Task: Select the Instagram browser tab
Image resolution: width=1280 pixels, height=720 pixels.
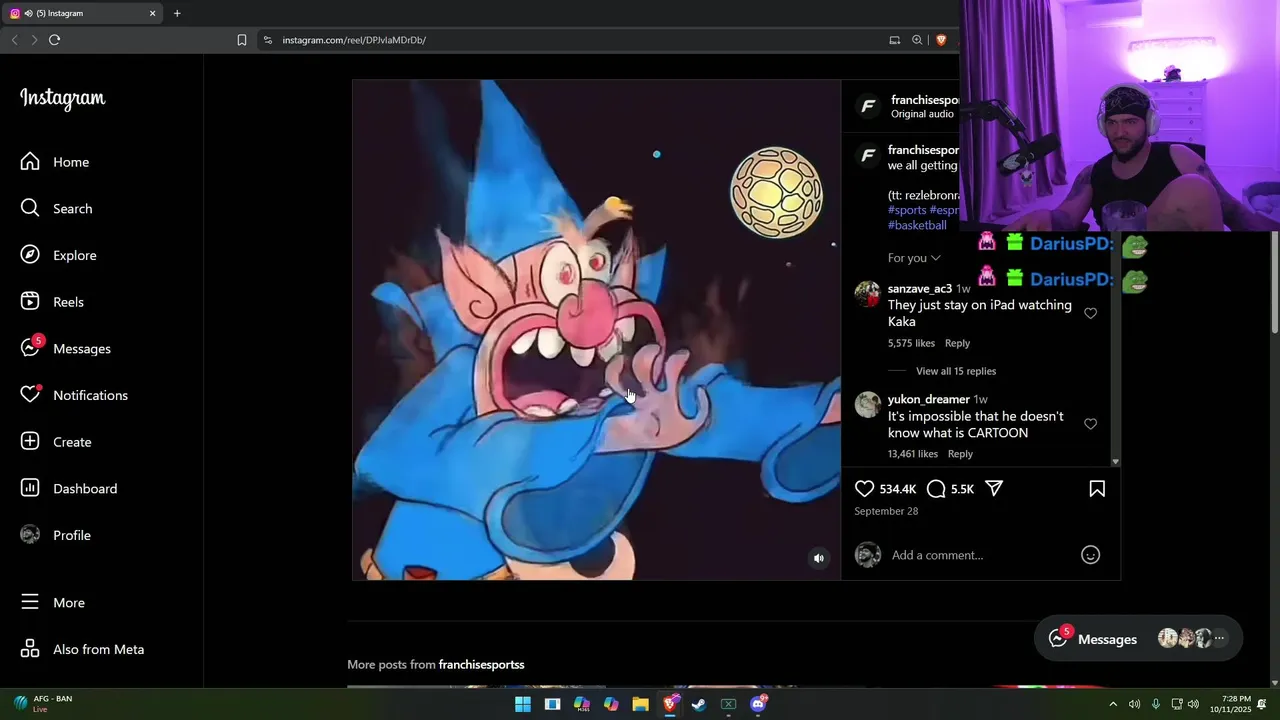Action: 80,13
